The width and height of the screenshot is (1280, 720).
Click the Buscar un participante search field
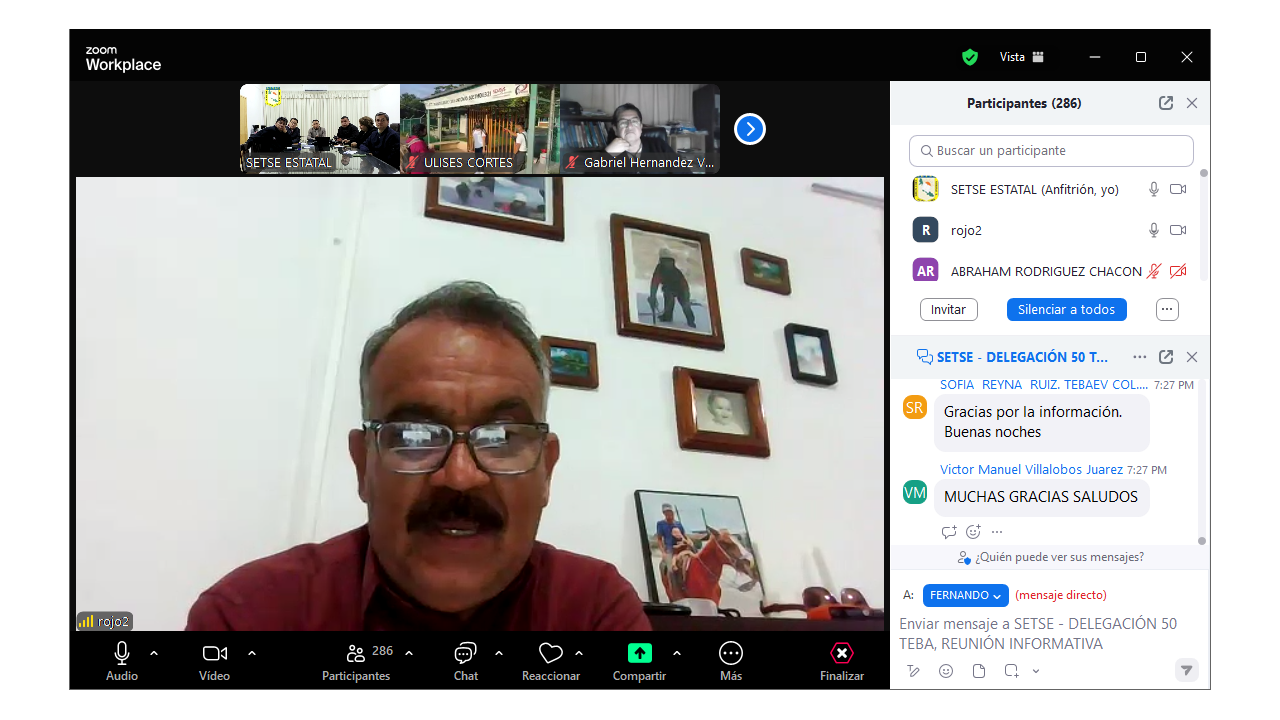coord(1051,151)
